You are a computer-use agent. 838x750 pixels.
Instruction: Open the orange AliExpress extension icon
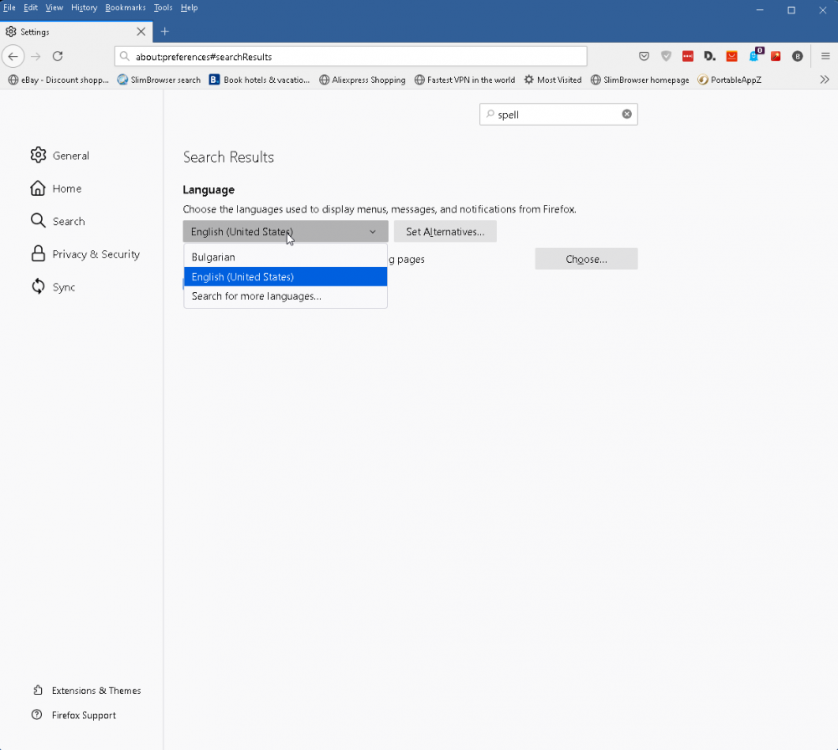tap(732, 56)
